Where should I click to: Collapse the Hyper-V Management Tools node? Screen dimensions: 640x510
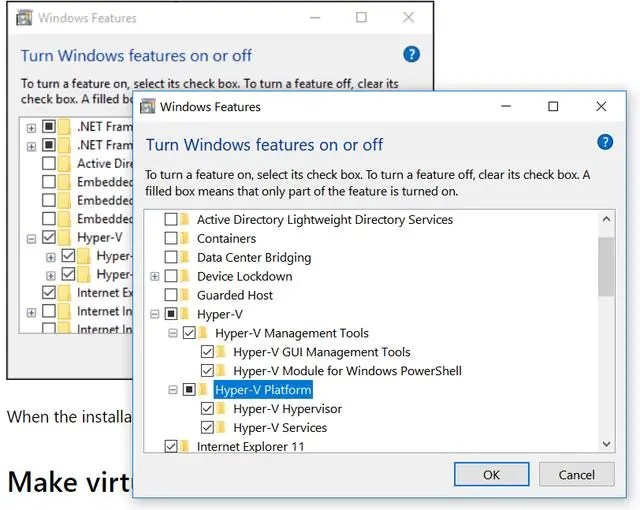coord(173,333)
